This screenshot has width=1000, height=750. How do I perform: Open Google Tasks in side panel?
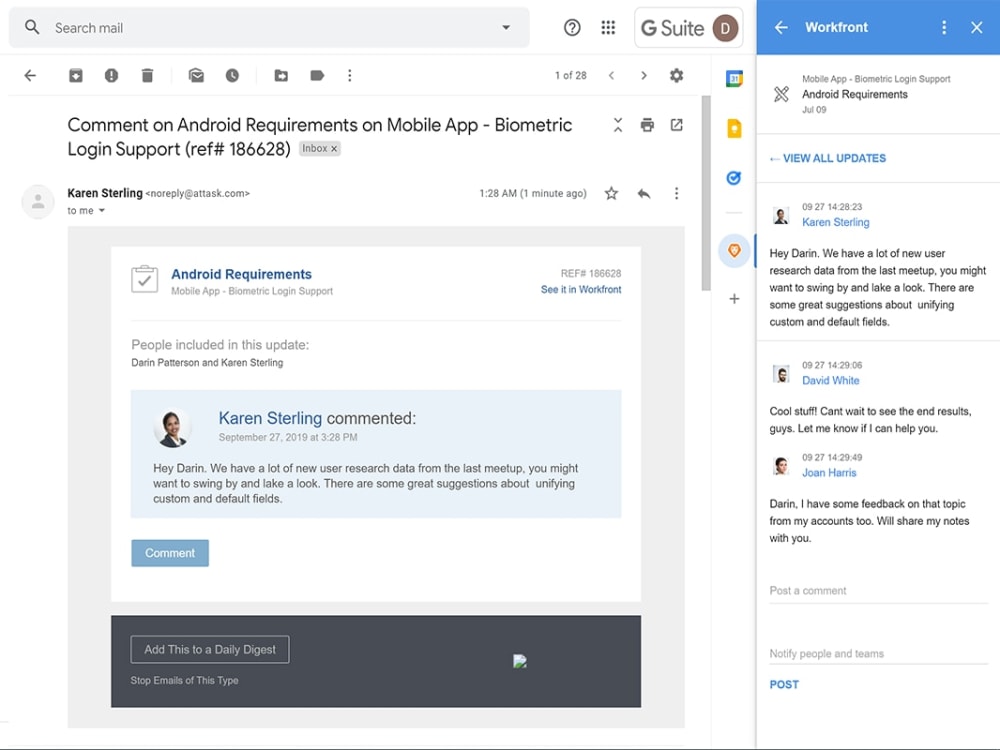(734, 178)
